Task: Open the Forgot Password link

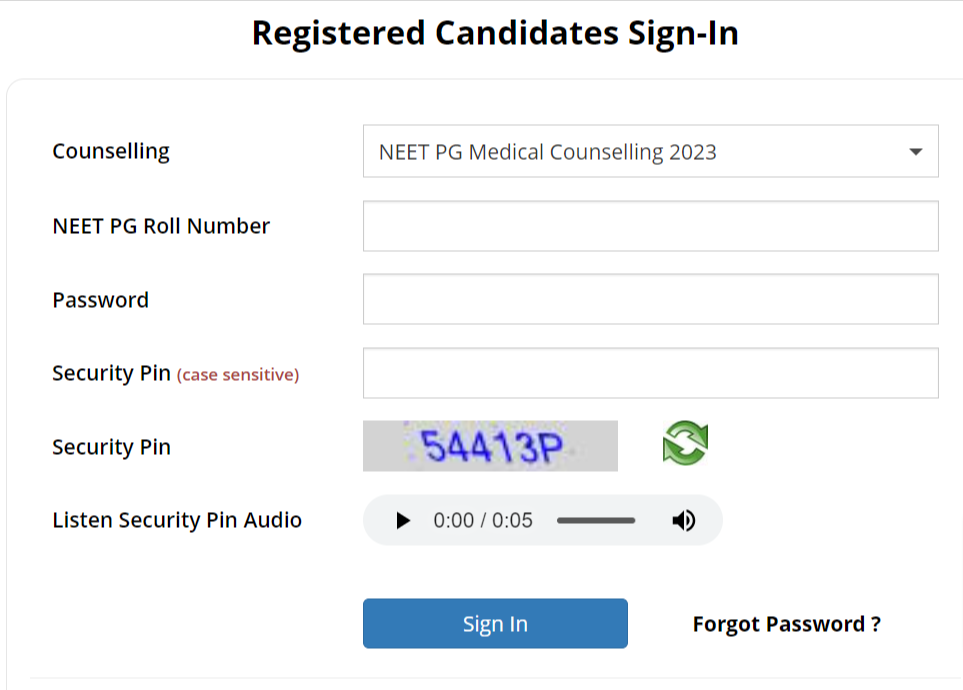Action: pyautogui.click(x=786, y=625)
